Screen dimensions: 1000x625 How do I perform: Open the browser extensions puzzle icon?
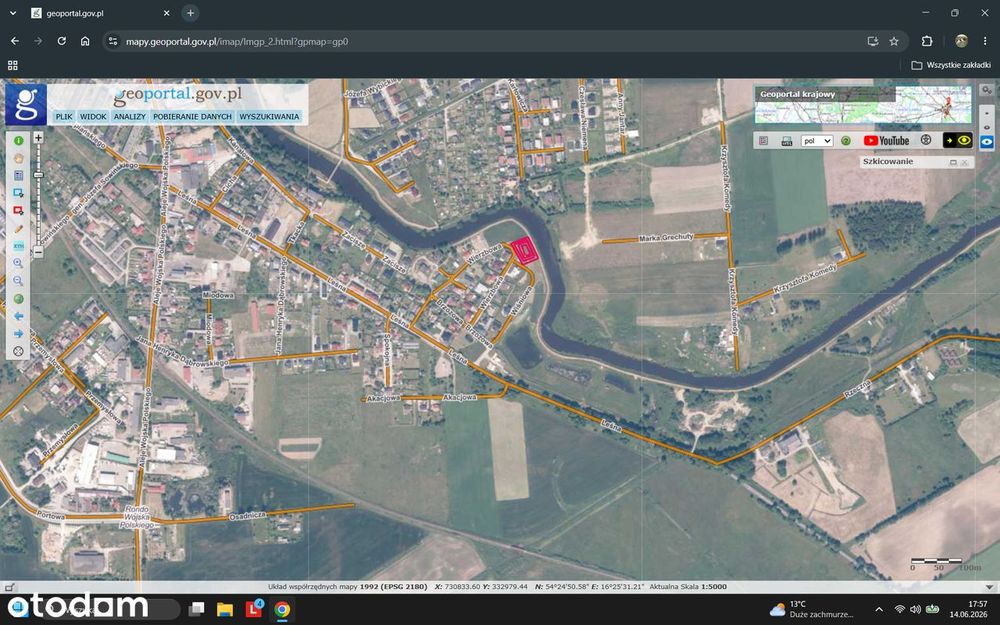[927, 41]
